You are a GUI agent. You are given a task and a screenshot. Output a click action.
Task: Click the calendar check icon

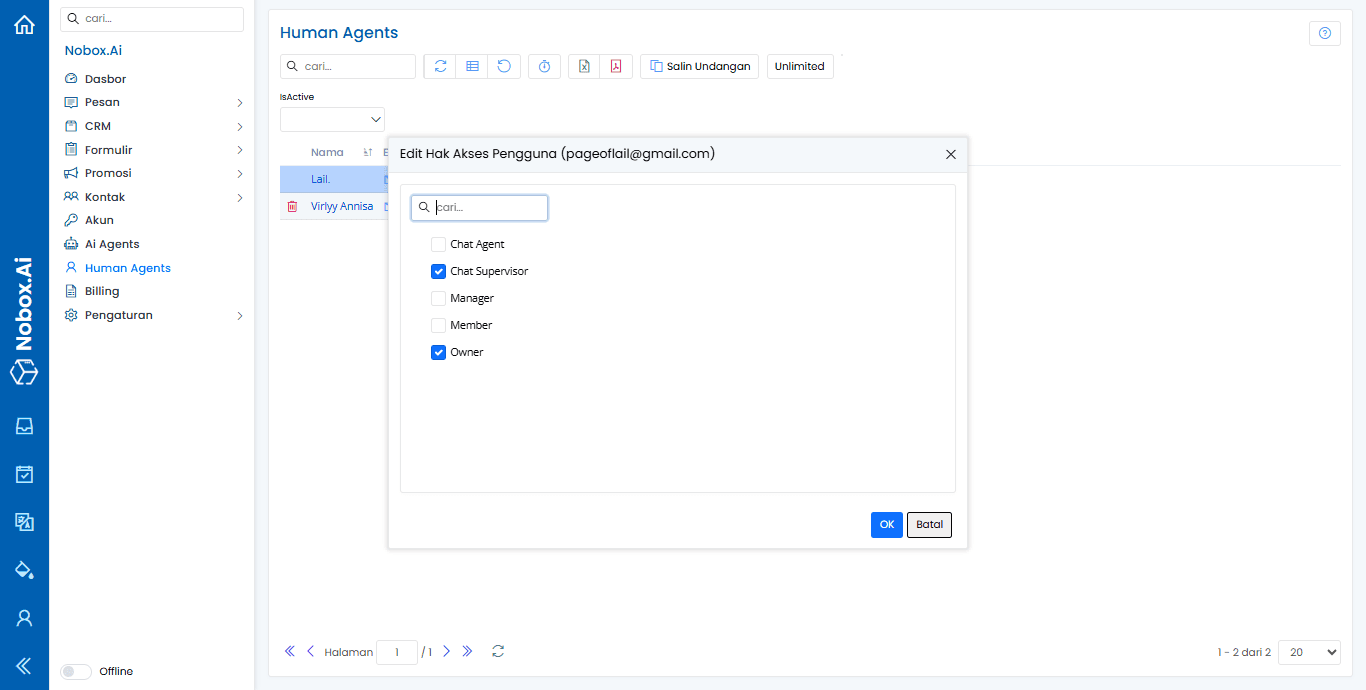click(x=24, y=474)
